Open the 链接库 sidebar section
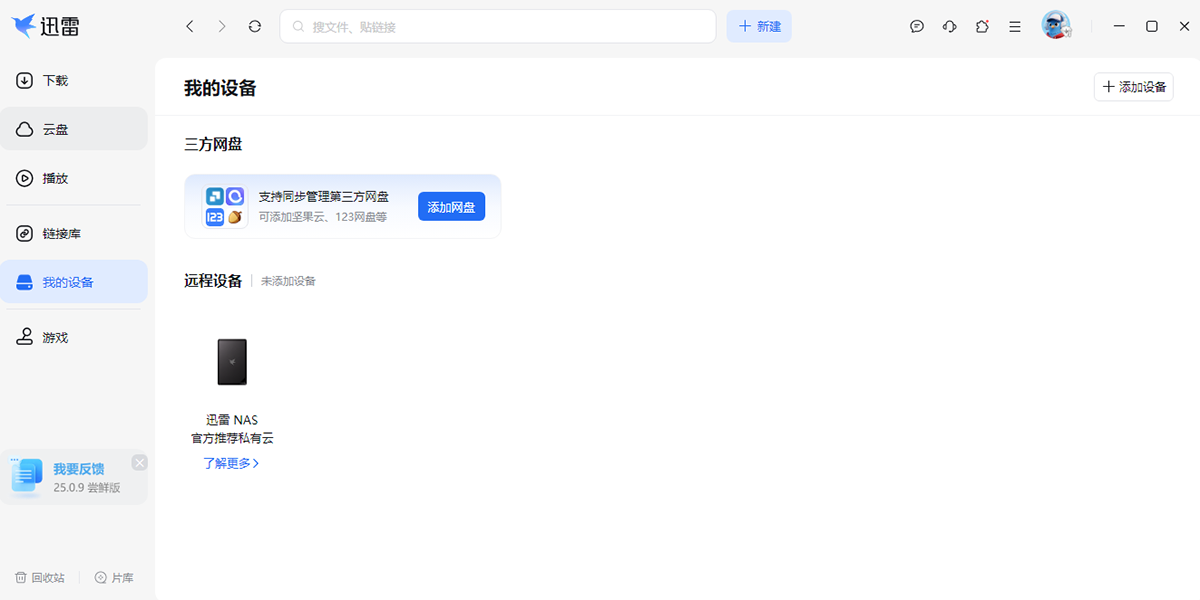The height and width of the screenshot is (600, 1200). pos(74,233)
